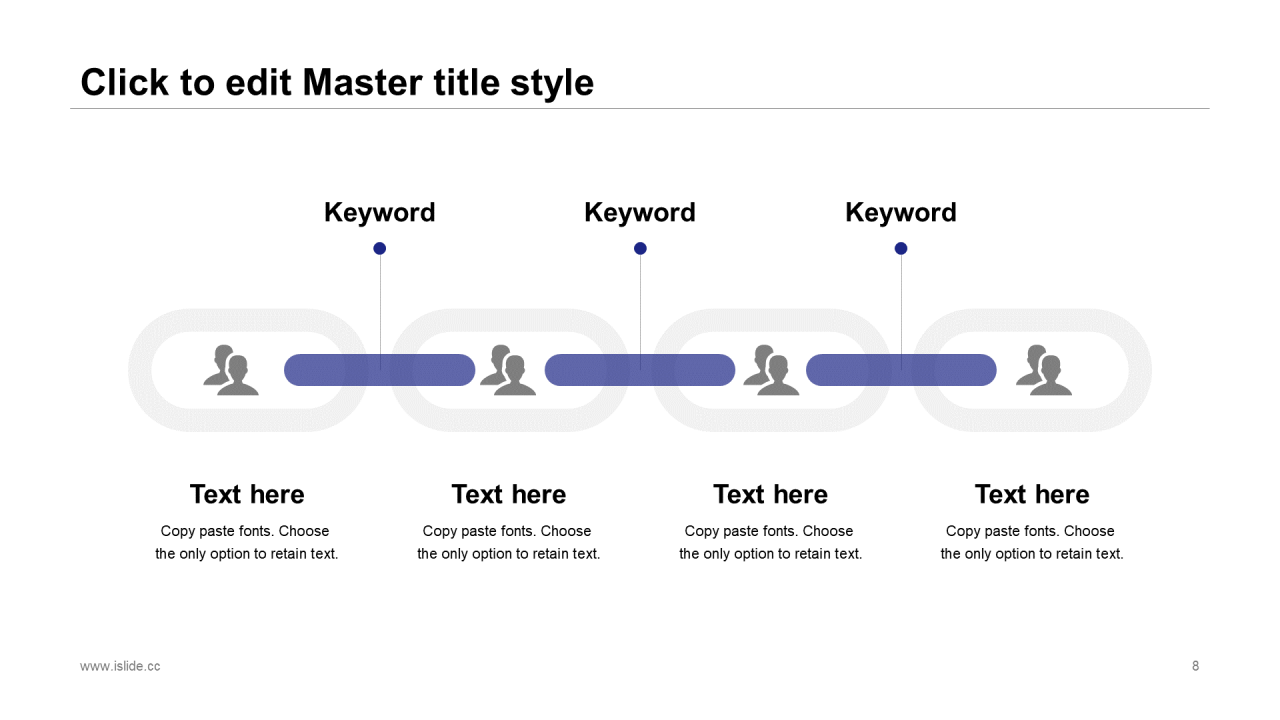The image size is (1280, 720).
Task: Select the people icon in the second chain link
Action: pos(508,370)
